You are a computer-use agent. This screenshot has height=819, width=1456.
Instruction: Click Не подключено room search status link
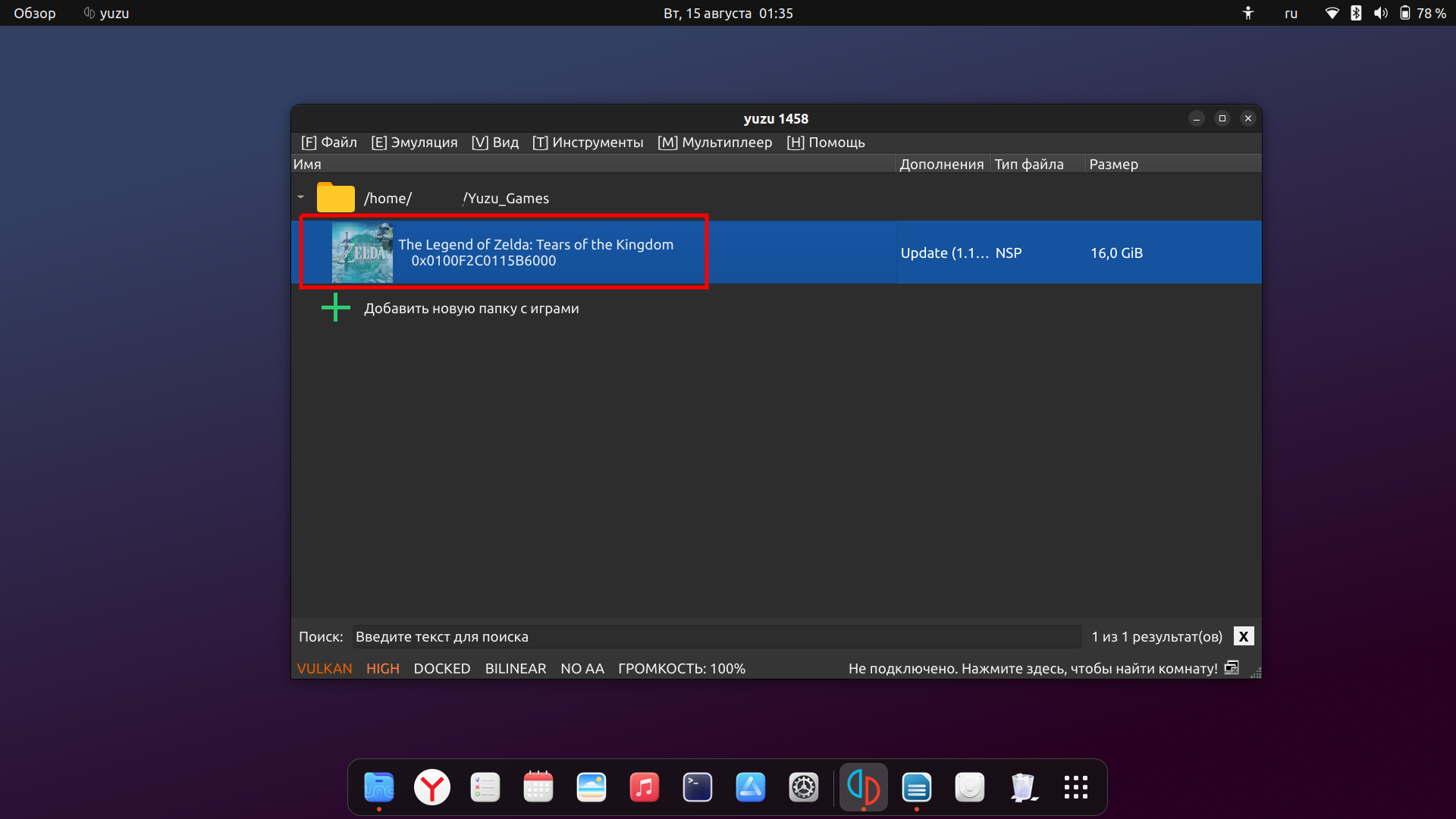1033,668
